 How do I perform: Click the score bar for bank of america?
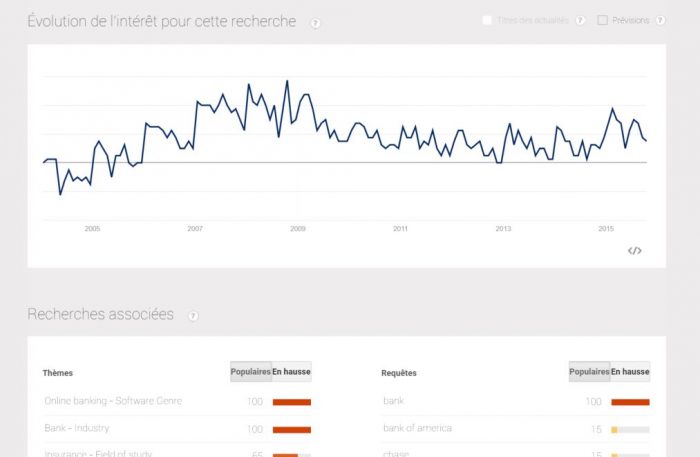pyautogui.click(x=630, y=430)
